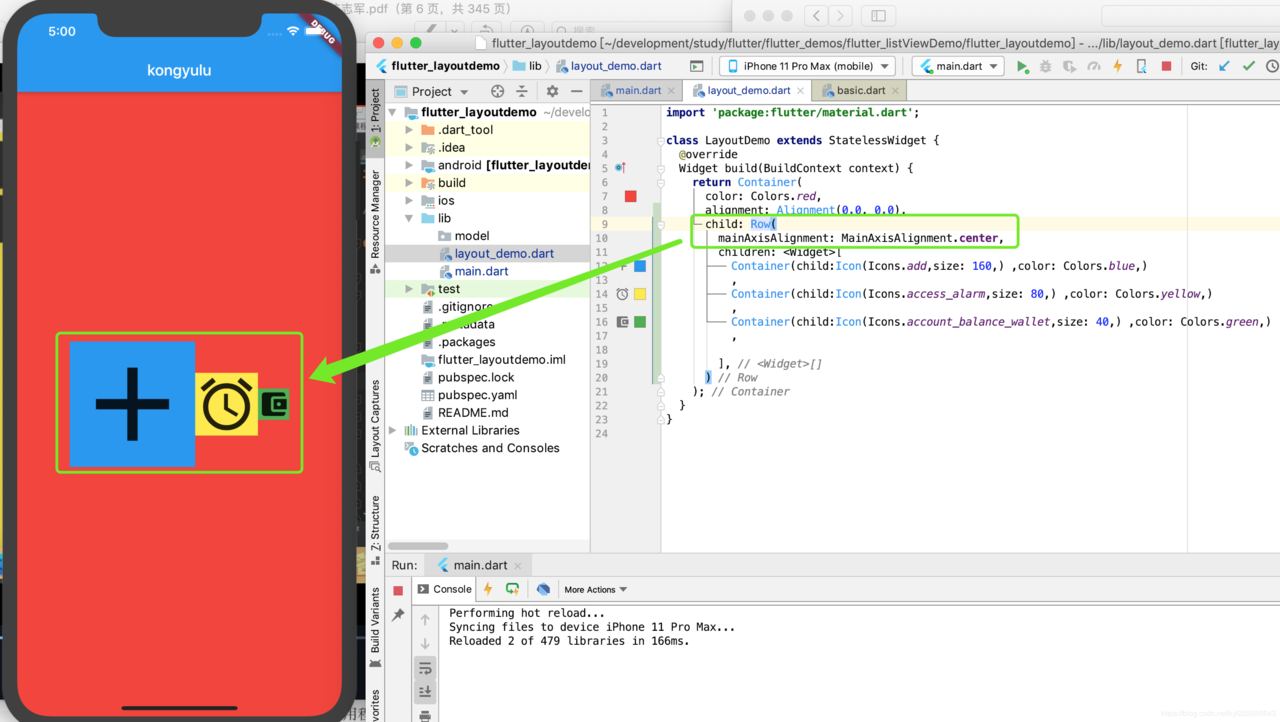Viewport: 1280px width, 722px height.
Task: Click Attach debugger to process icon
Action: click(1141, 66)
